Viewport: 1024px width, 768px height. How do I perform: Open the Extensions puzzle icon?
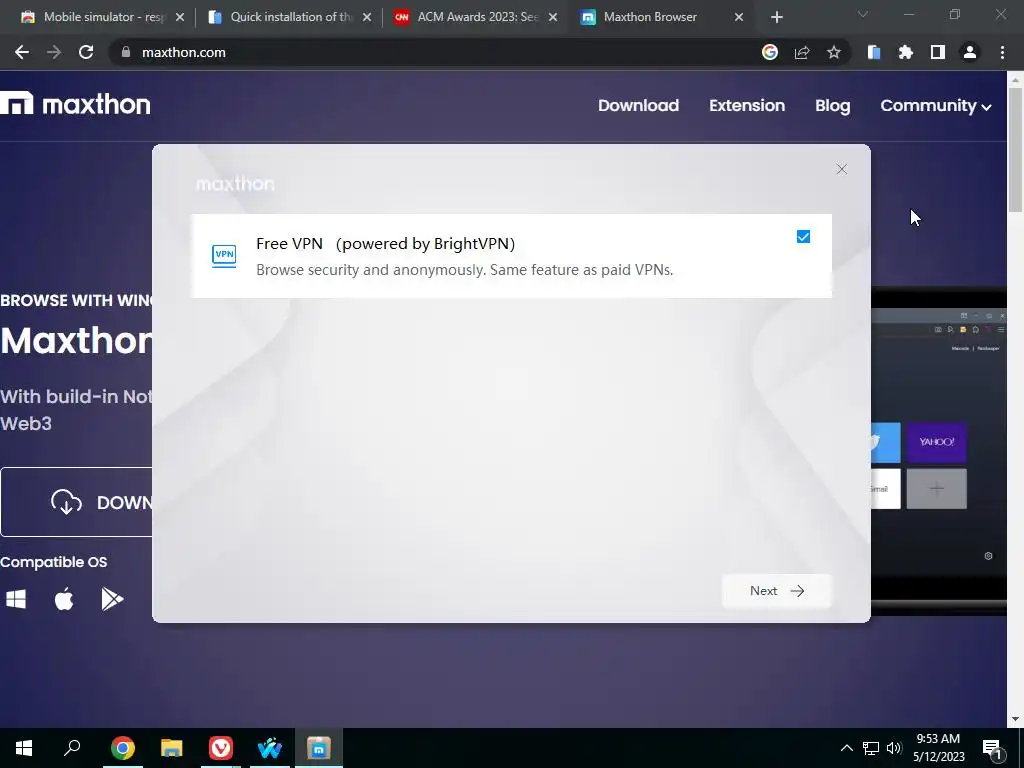[906, 52]
